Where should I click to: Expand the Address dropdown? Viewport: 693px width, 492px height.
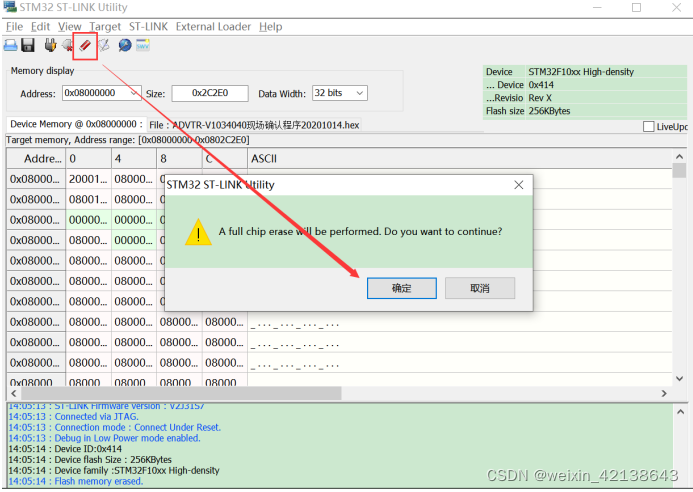pos(133,93)
